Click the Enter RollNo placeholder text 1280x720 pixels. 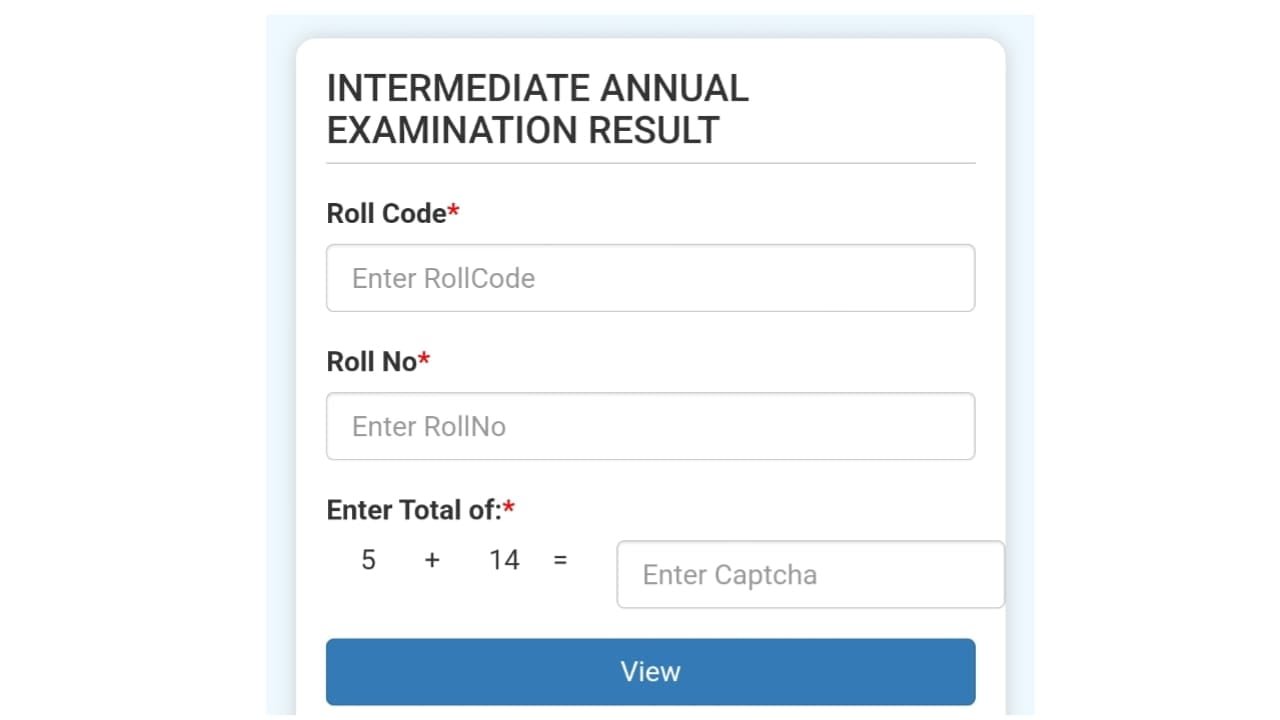(428, 426)
